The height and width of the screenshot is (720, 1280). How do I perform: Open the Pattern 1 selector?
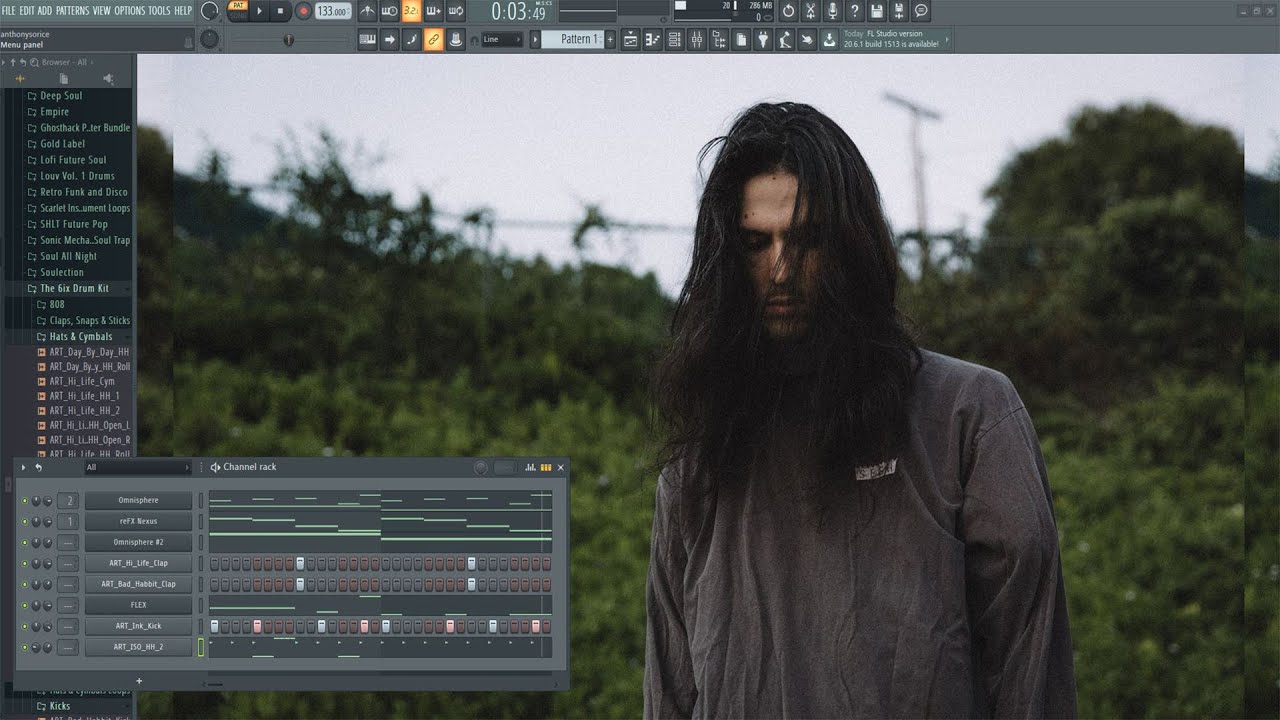[x=573, y=39]
